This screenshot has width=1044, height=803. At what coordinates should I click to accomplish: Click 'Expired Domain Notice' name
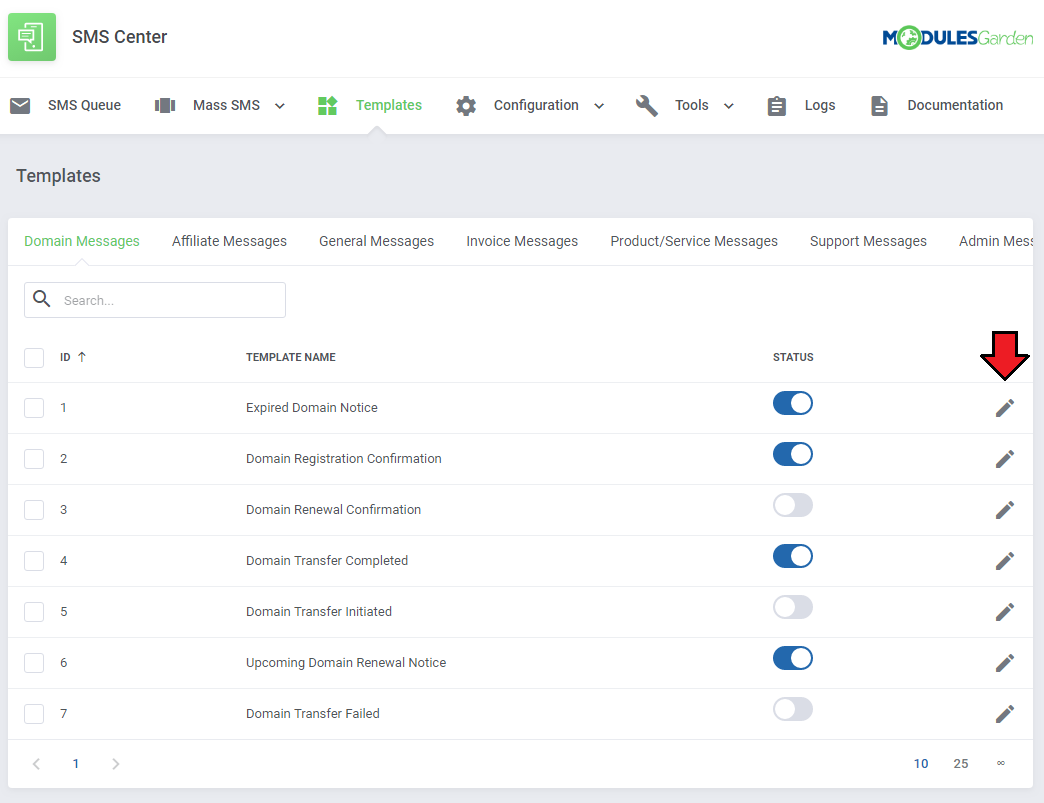(312, 407)
